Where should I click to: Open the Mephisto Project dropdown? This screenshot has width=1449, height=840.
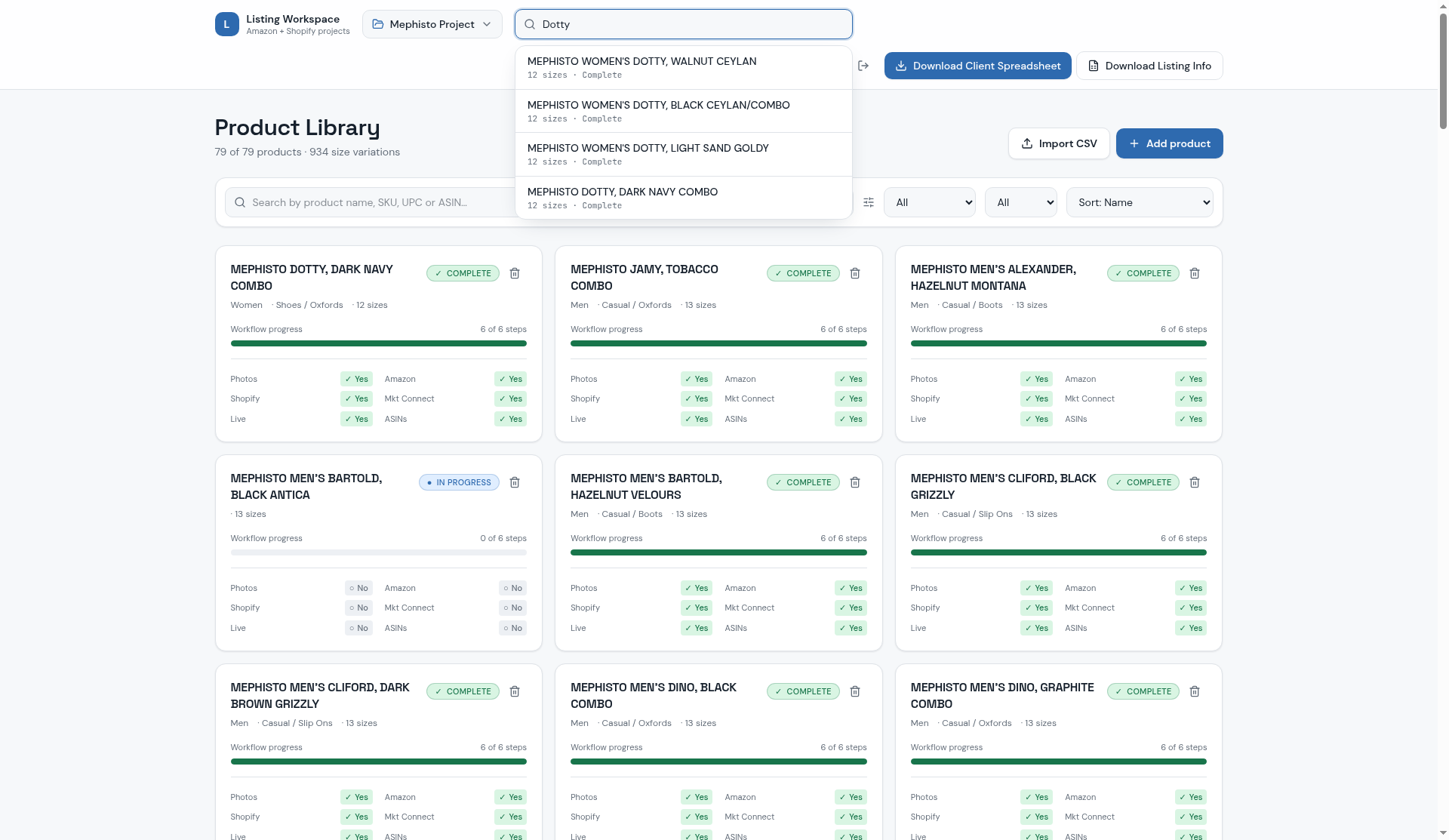click(432, 24)
